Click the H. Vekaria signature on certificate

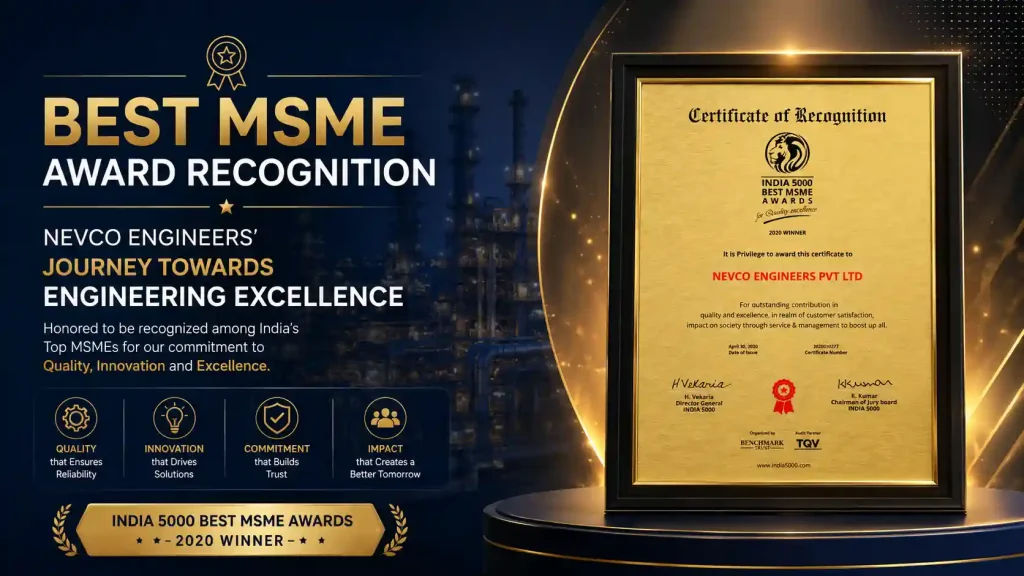(701, 384)
